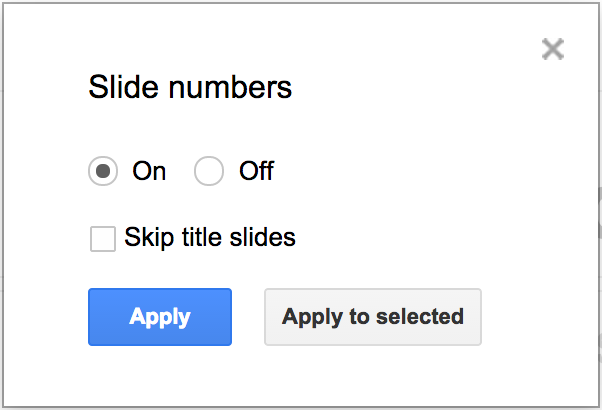The width and height of the screenshot is (602, 410).
Task: Turn slide numbers off
Action: 209,171
